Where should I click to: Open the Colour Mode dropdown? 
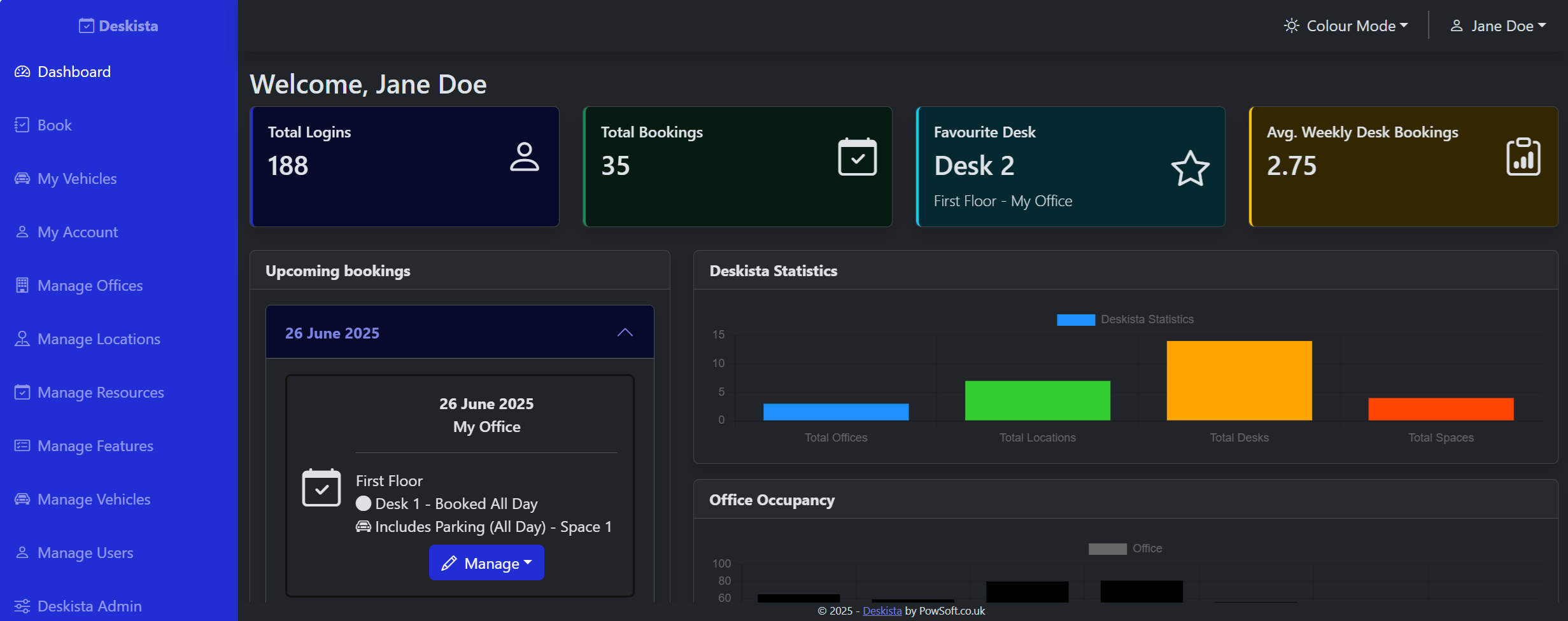(x=1346, y=26)
